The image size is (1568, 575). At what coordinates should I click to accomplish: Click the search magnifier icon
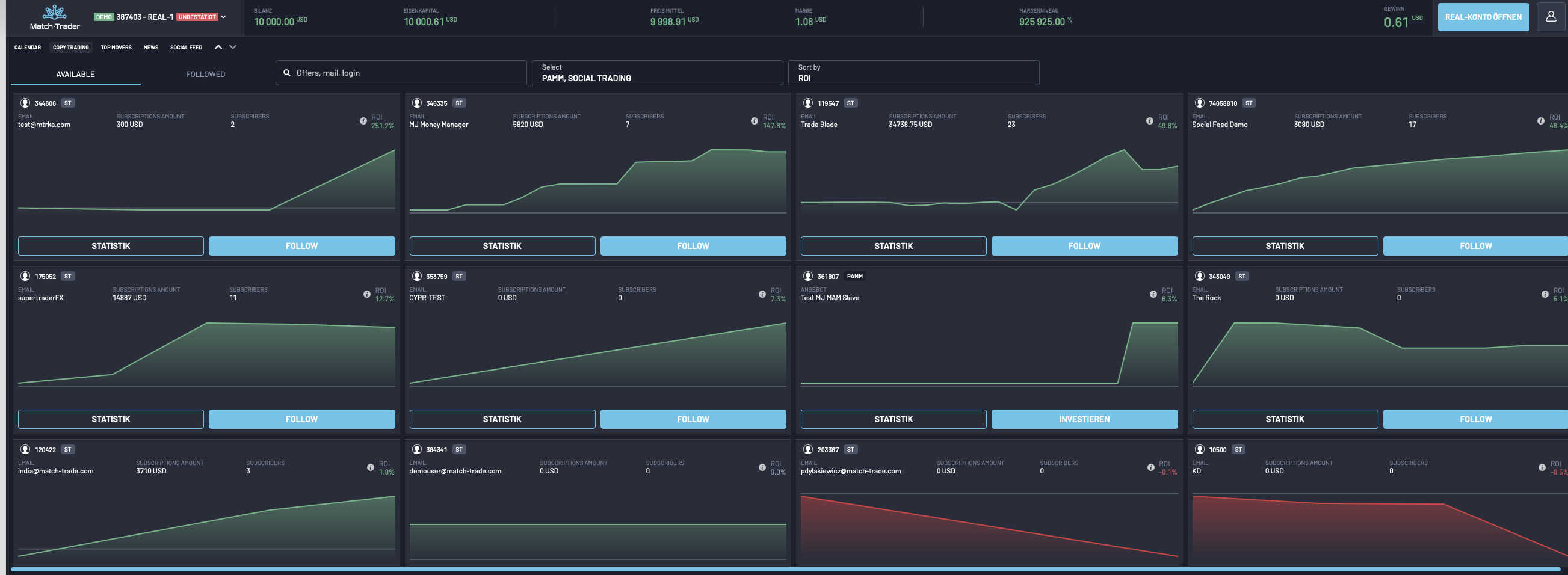point(286,73)
